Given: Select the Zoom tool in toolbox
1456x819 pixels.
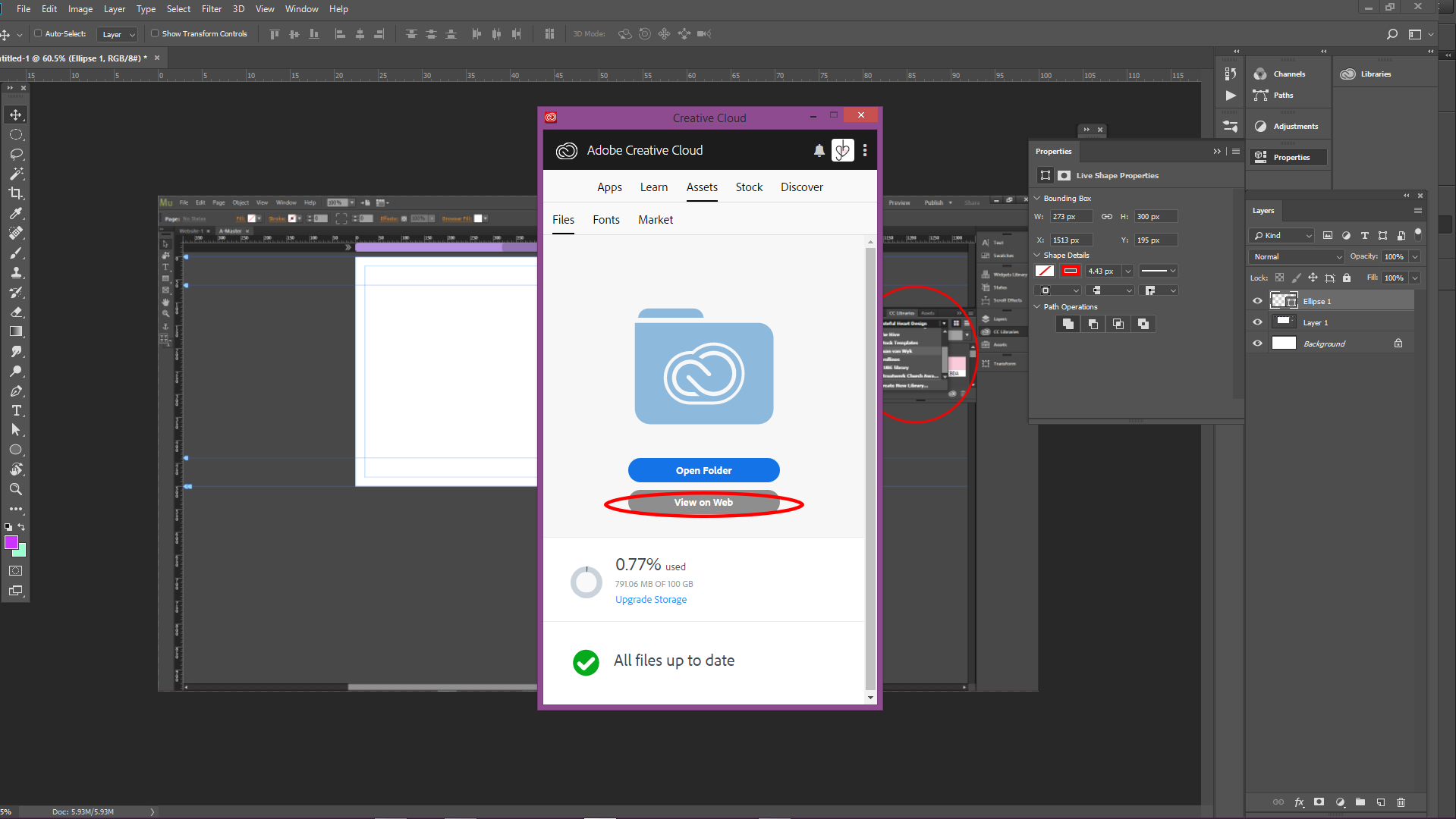Looking at the screenshot, I should tap(15, 489).
